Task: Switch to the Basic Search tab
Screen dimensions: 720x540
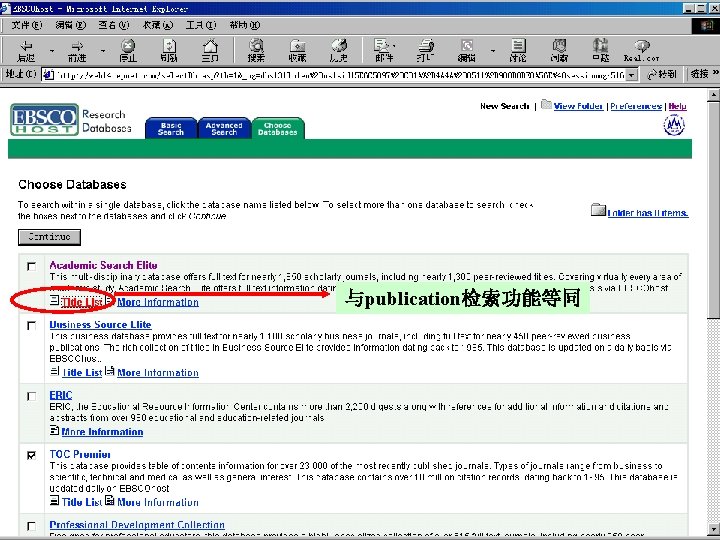Action: click(171, 128)
